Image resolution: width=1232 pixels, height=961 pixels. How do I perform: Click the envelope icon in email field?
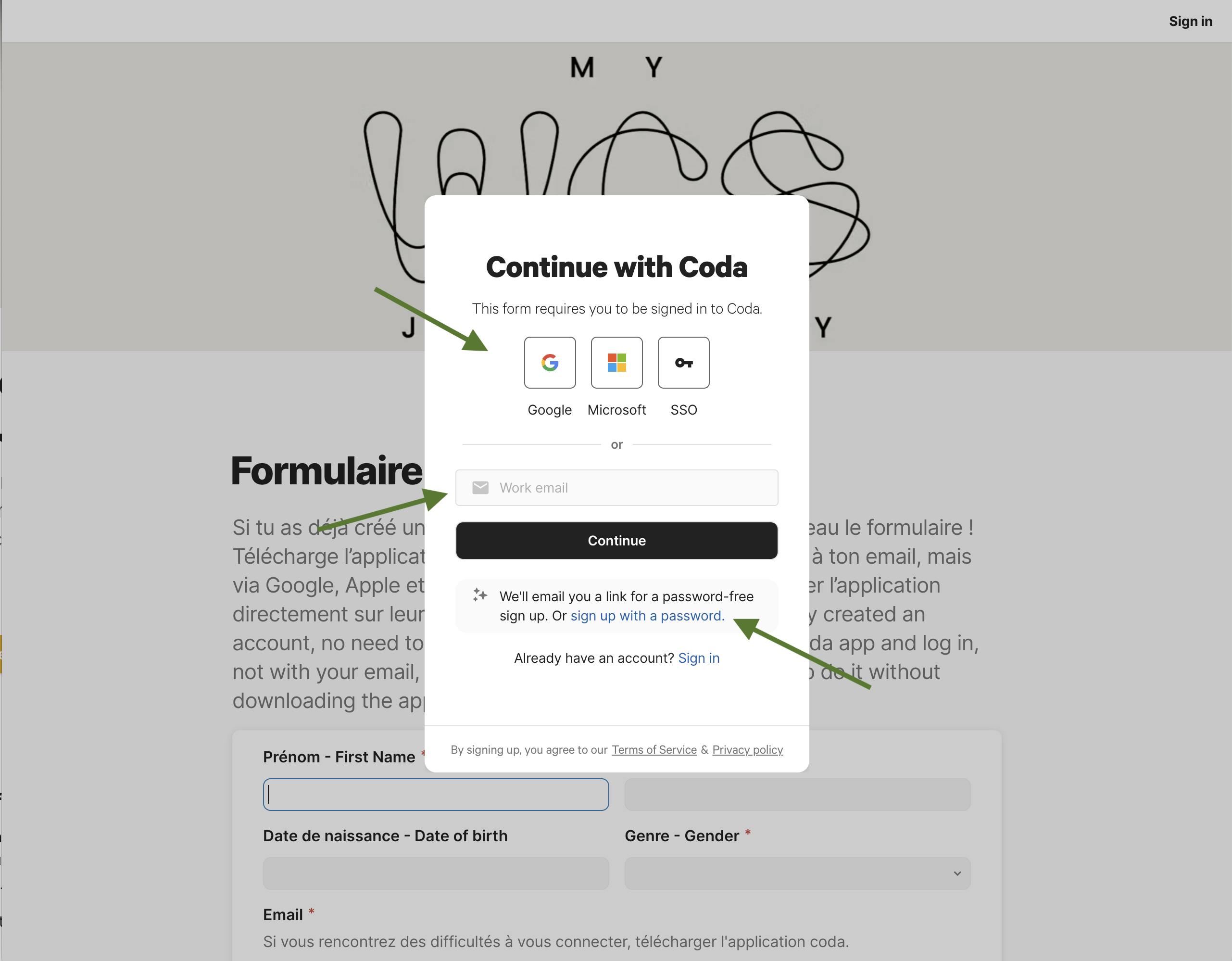(481, 488)
